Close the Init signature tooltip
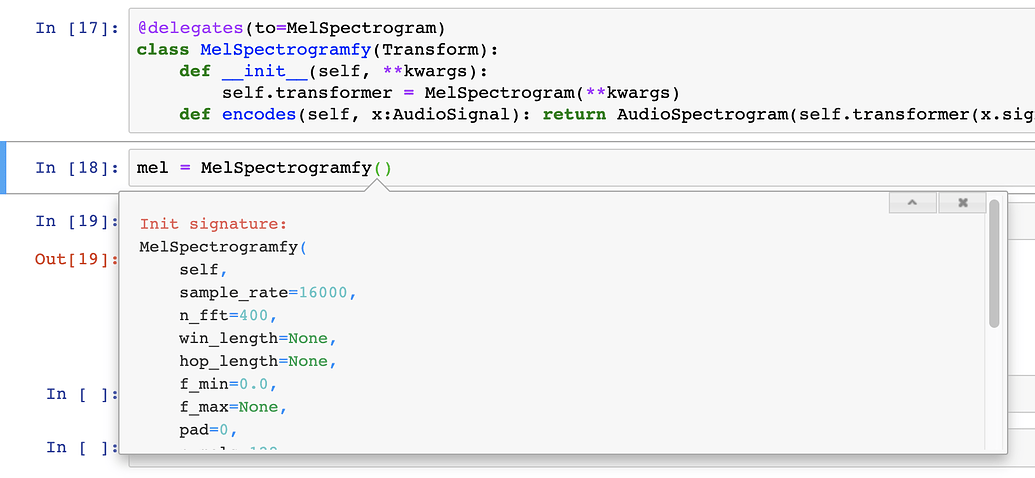The height and width of the screenshot is (478, 1035). [x=962, y=203]
